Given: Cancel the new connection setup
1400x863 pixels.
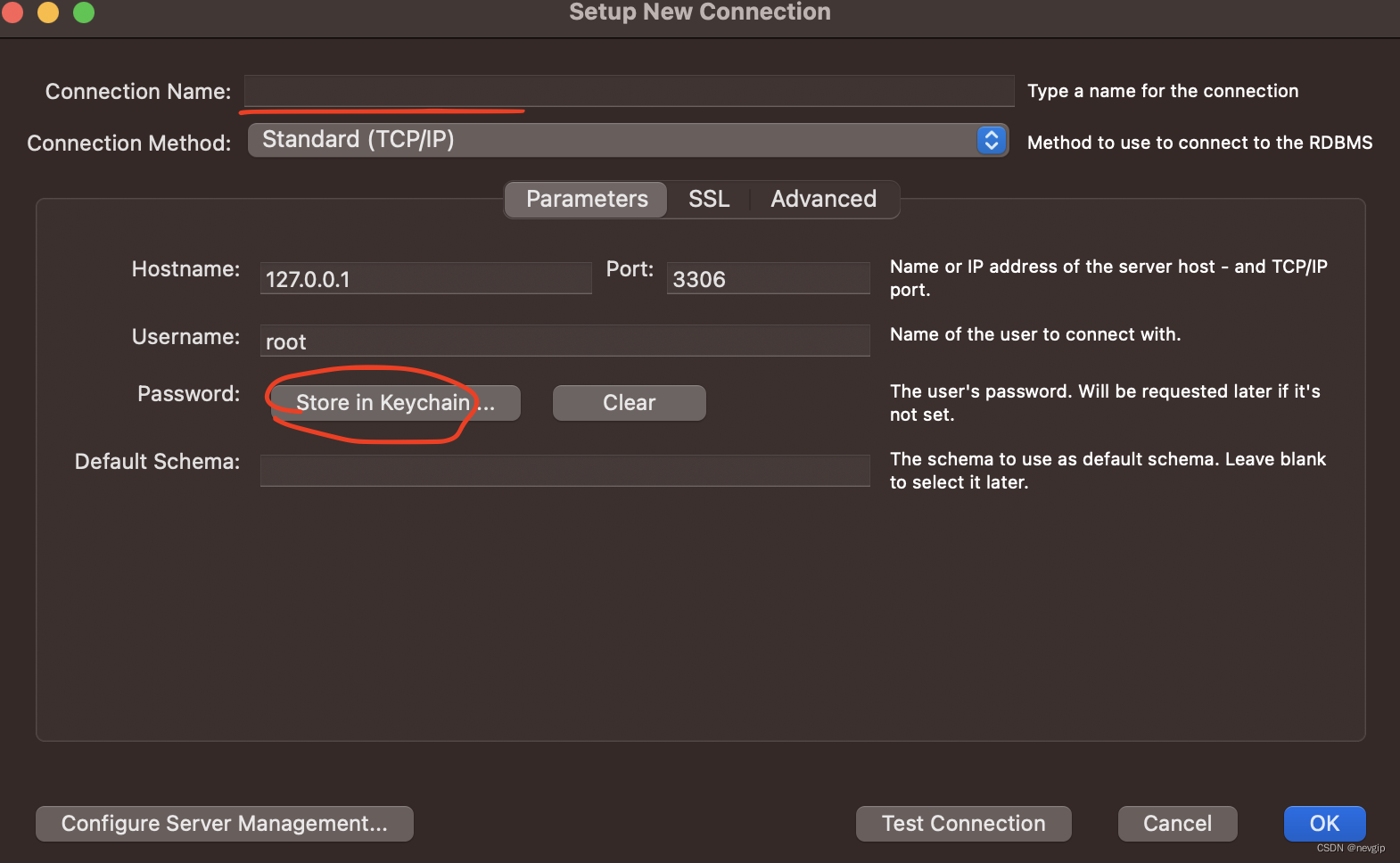Looking at the screenshot, I should (1177, 824).
